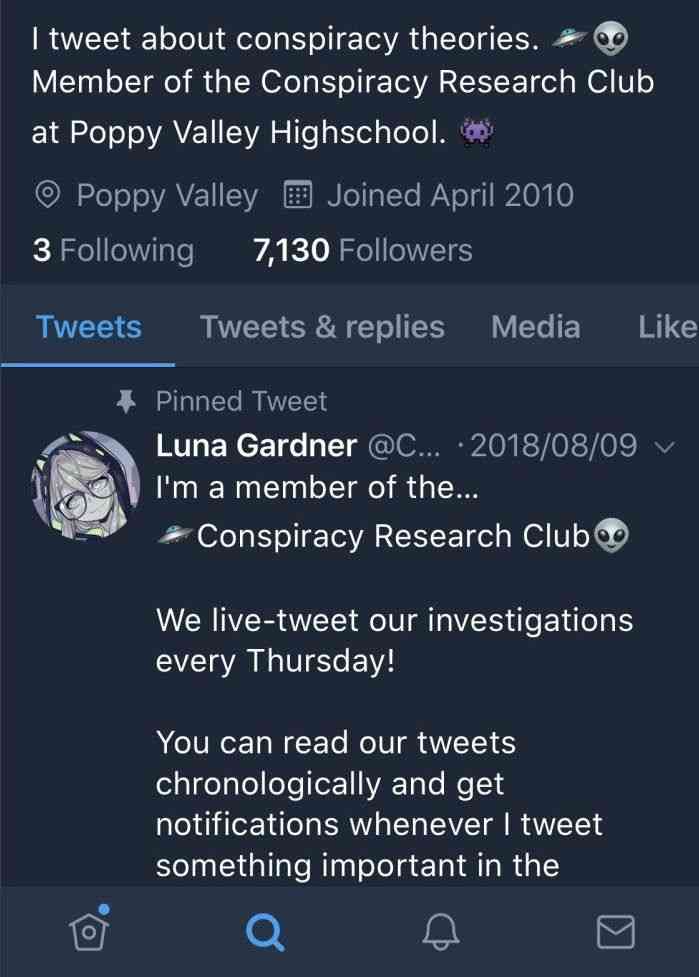Tap the Pinned Tweet label
Image resolution: width=699 pixels, height=977 pixels.
pyautogui.click(x=241, y=402)
